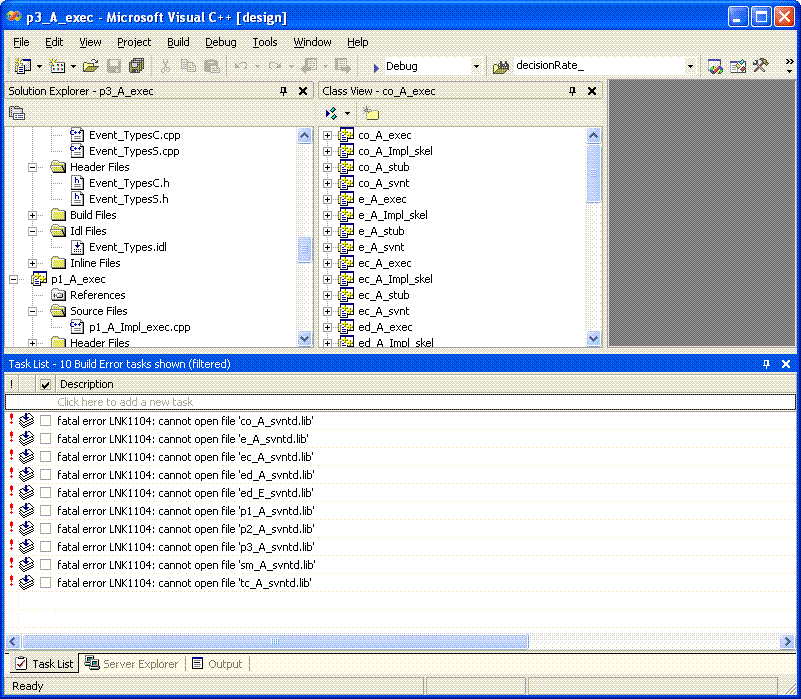Click the Navigate Forward toolbar icon
Viewport: 801px width, 699px height.
pos(342,66)
